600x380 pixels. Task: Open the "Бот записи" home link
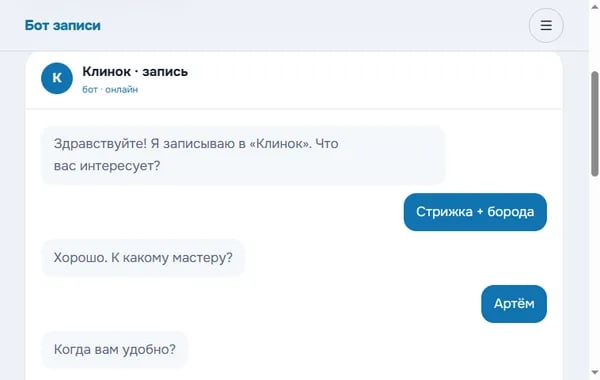[x=63, y=25]
